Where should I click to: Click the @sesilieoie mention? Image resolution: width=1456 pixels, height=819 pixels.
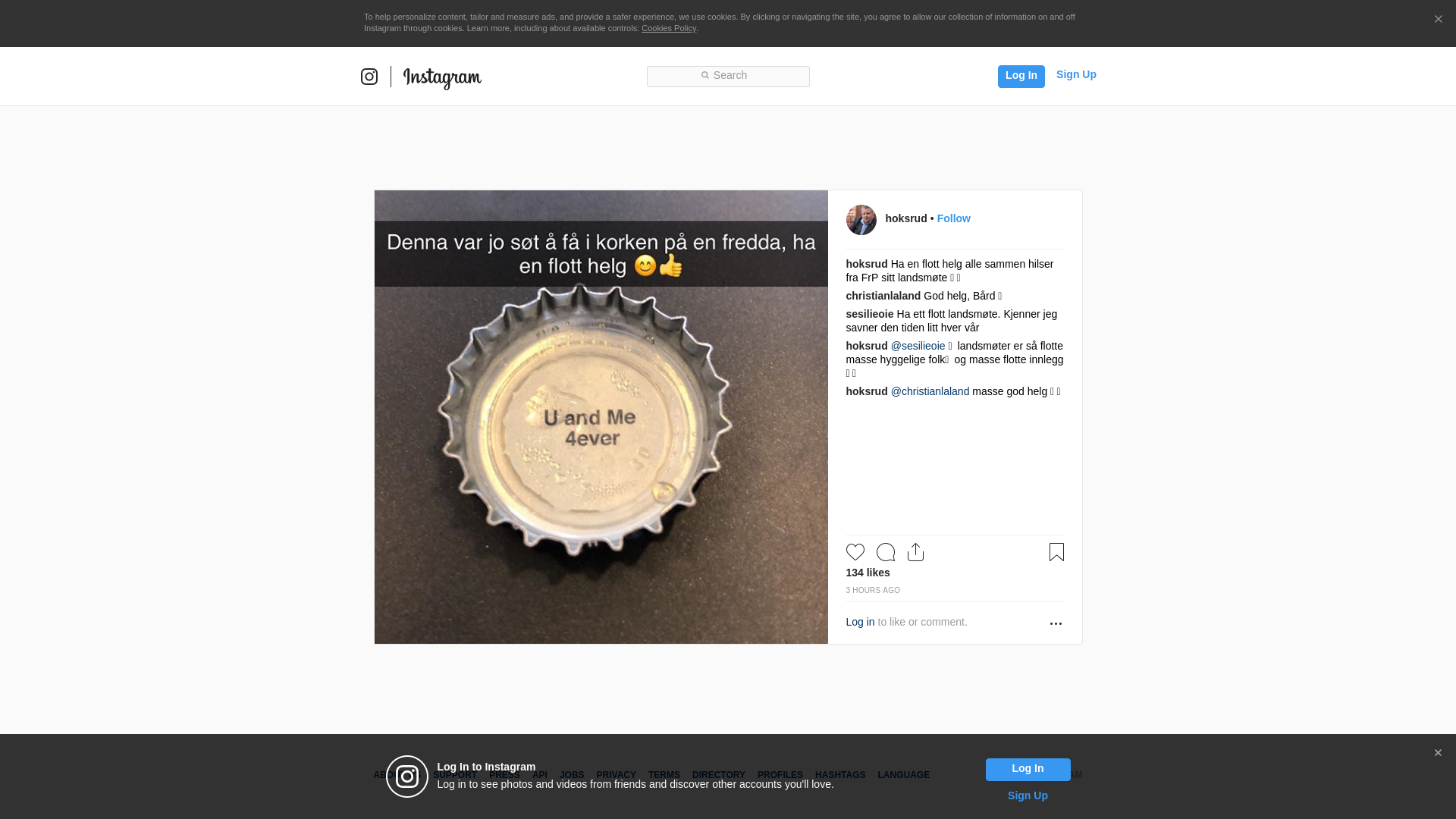click(918, 346)
